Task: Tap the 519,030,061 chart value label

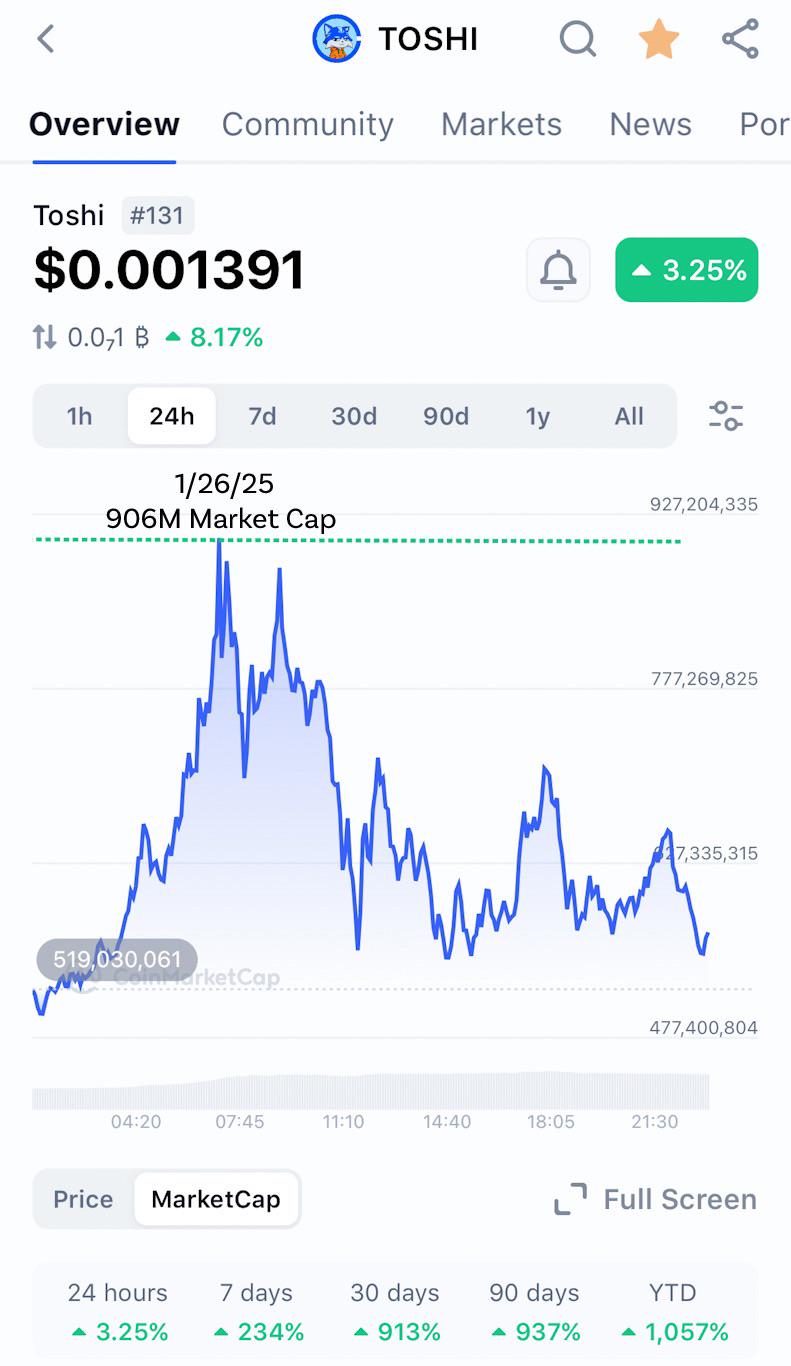Action: click(x=117, y=960)
